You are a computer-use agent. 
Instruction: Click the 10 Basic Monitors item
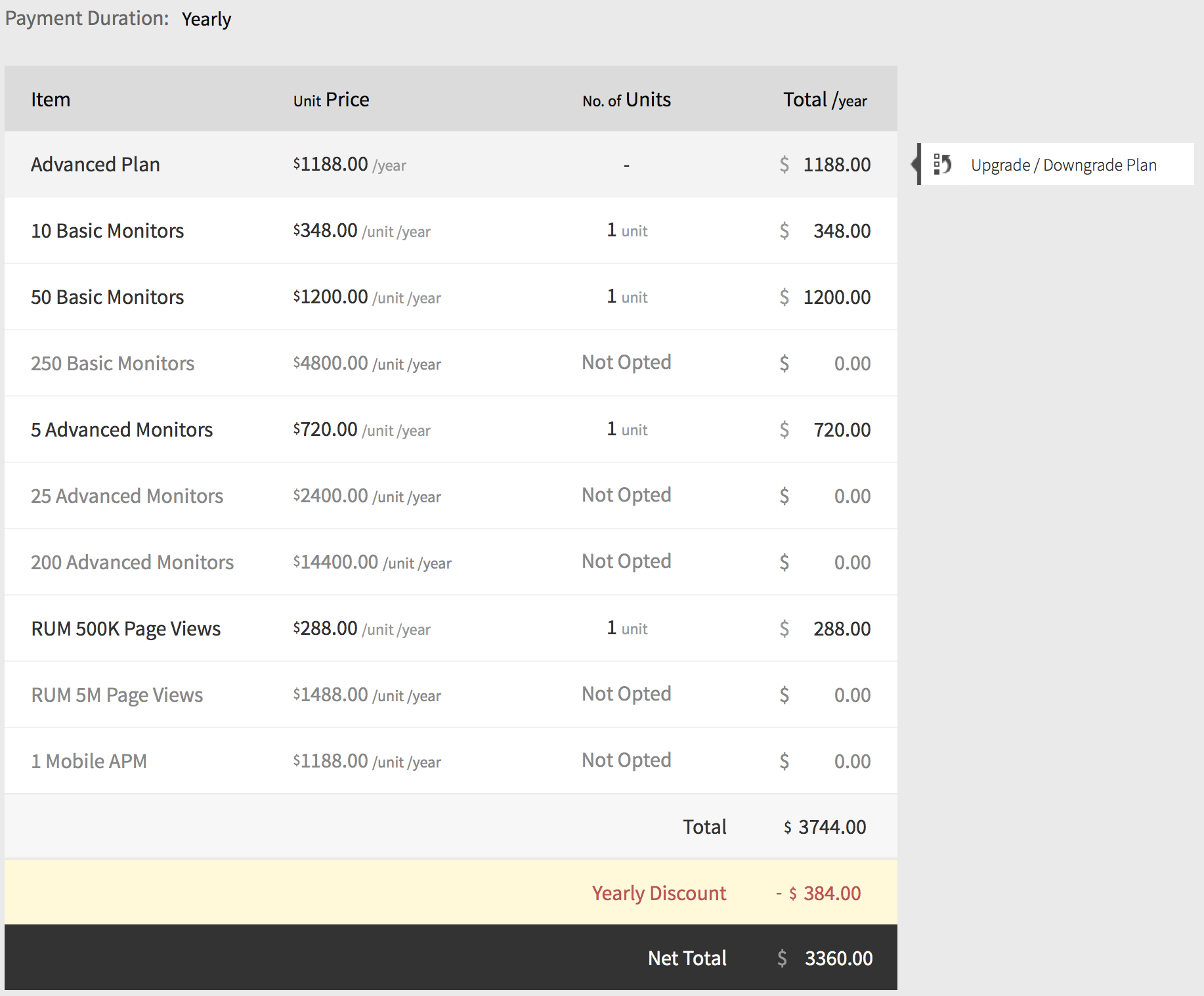click(107, 231)
